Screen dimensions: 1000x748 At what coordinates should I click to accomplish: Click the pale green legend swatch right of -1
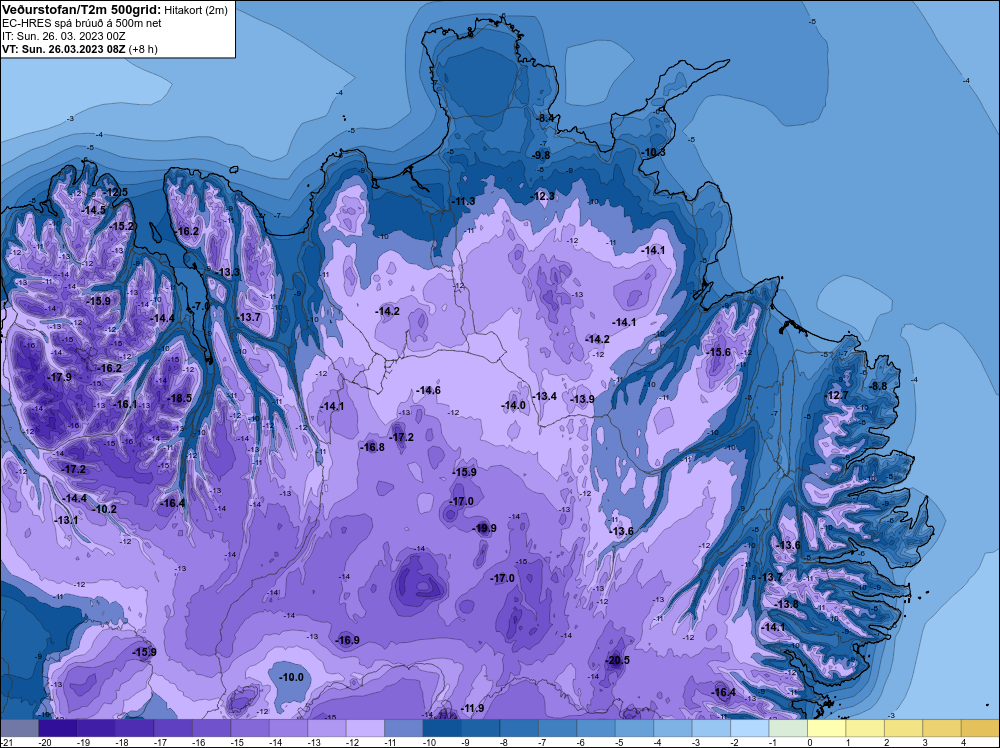coord(788,728)
